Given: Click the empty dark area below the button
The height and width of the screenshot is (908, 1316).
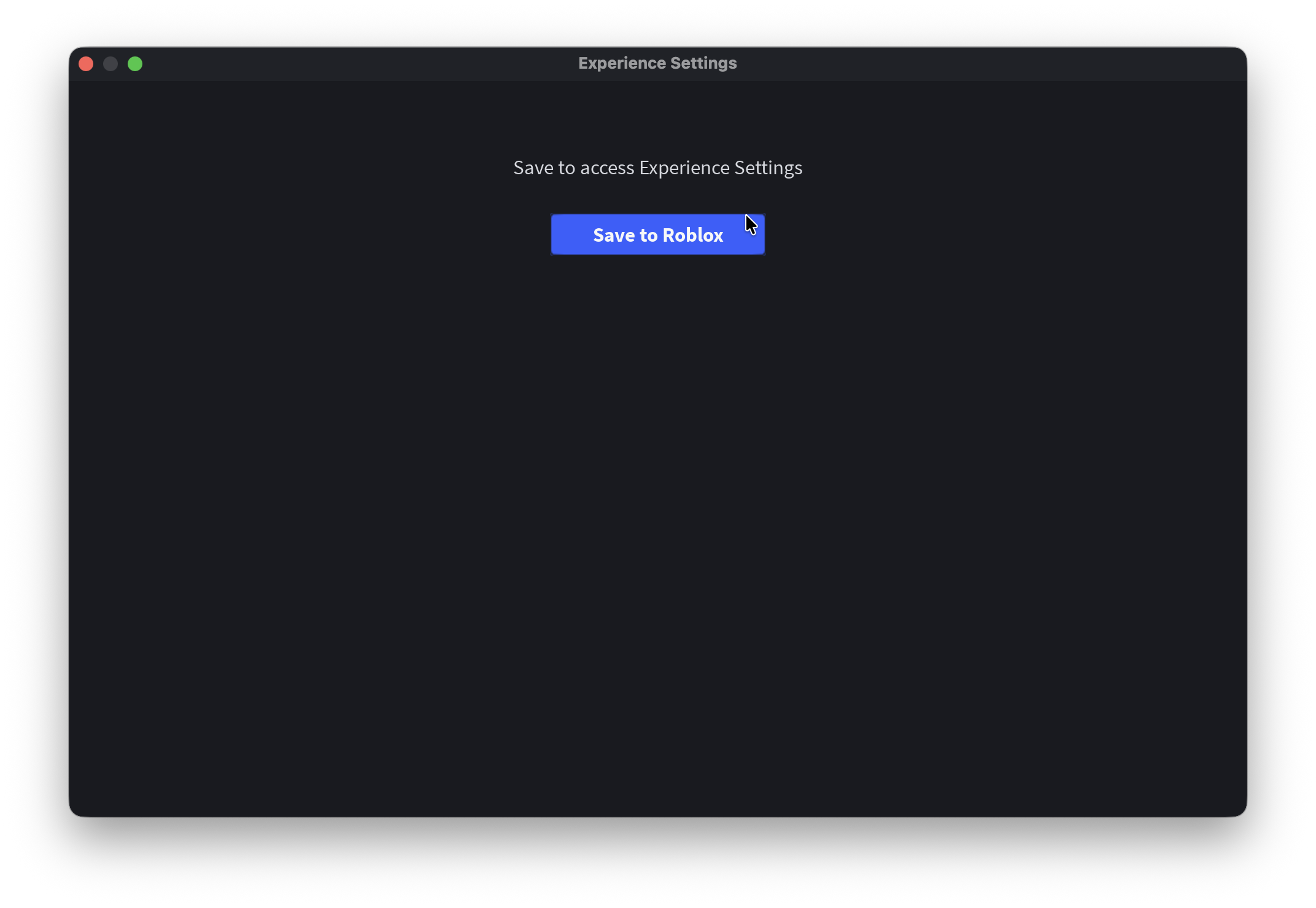Looking at the screenshot, I should (657, 491).
